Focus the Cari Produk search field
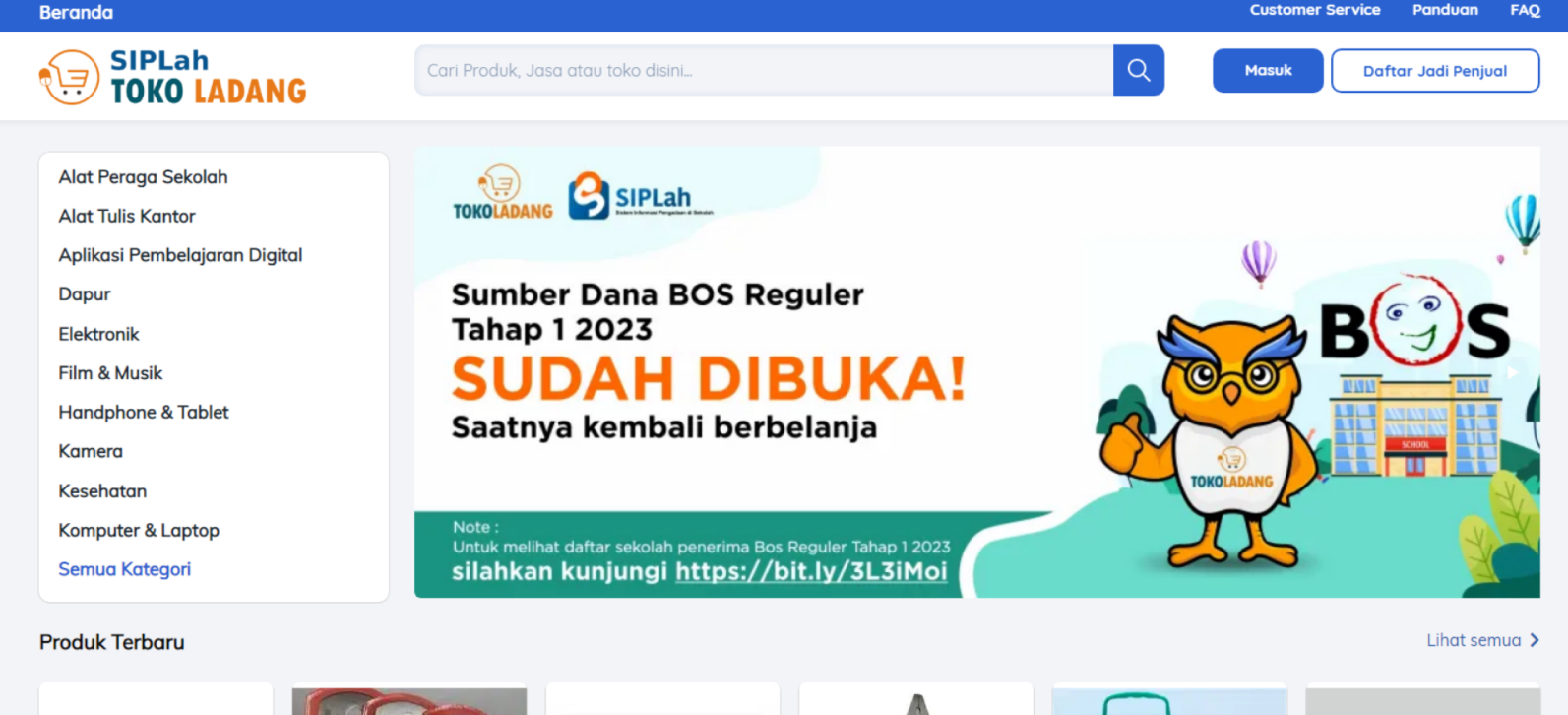This screenshot has width=1568, height=715. tap(764, 70)
